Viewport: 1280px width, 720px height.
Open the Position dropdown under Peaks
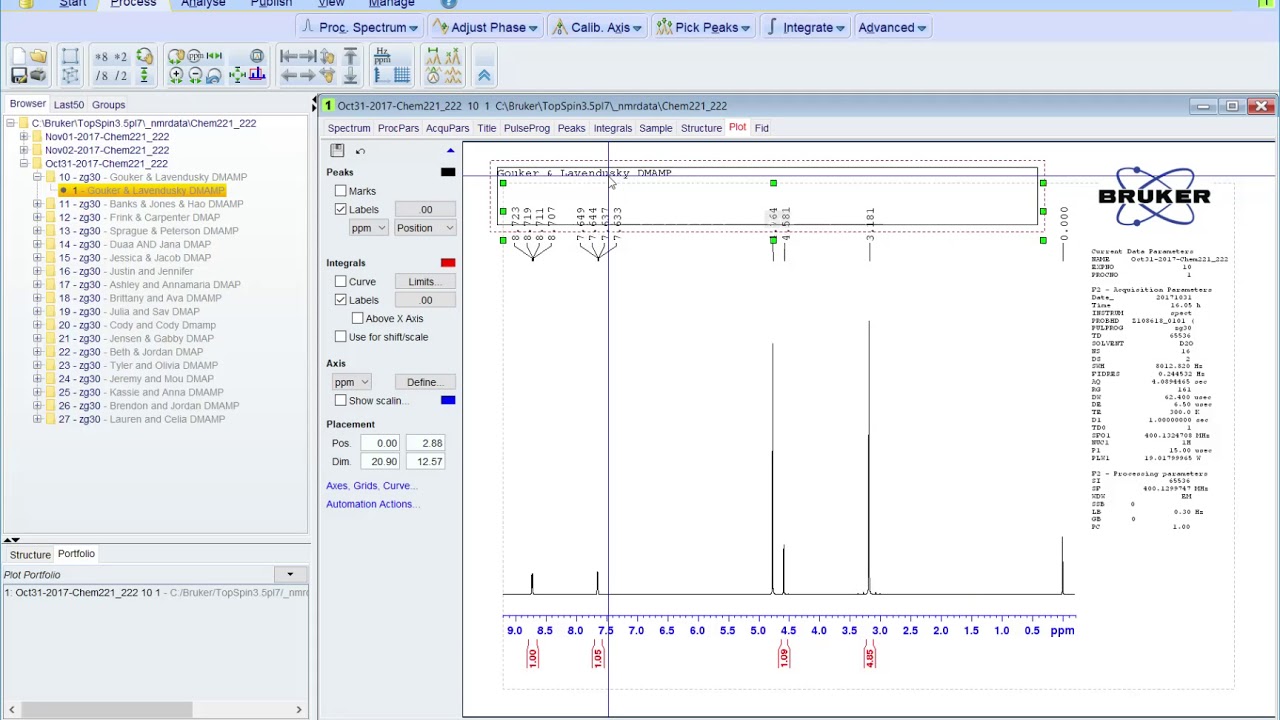click(425, 228)
